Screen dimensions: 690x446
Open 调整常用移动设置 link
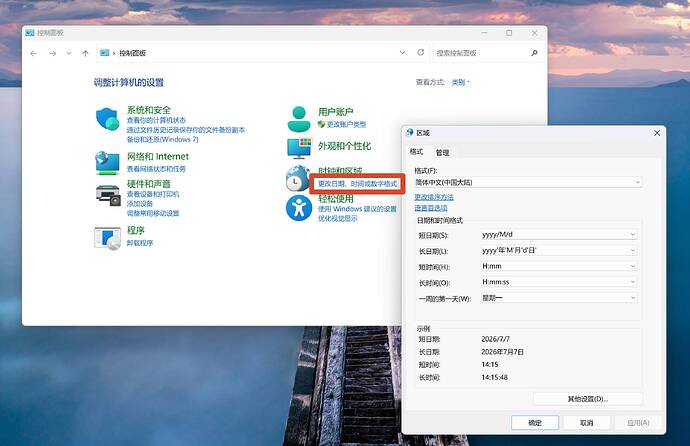pos(153,213)
